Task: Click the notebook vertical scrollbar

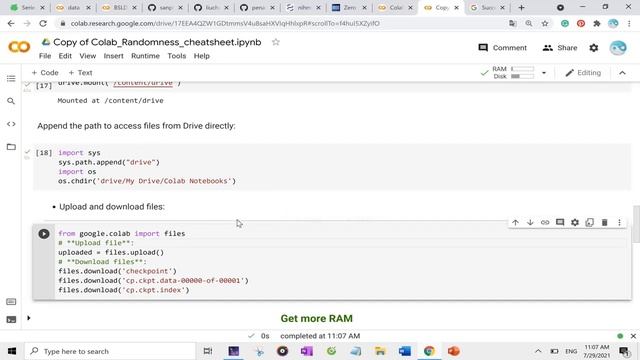Action: click(636, 224)
